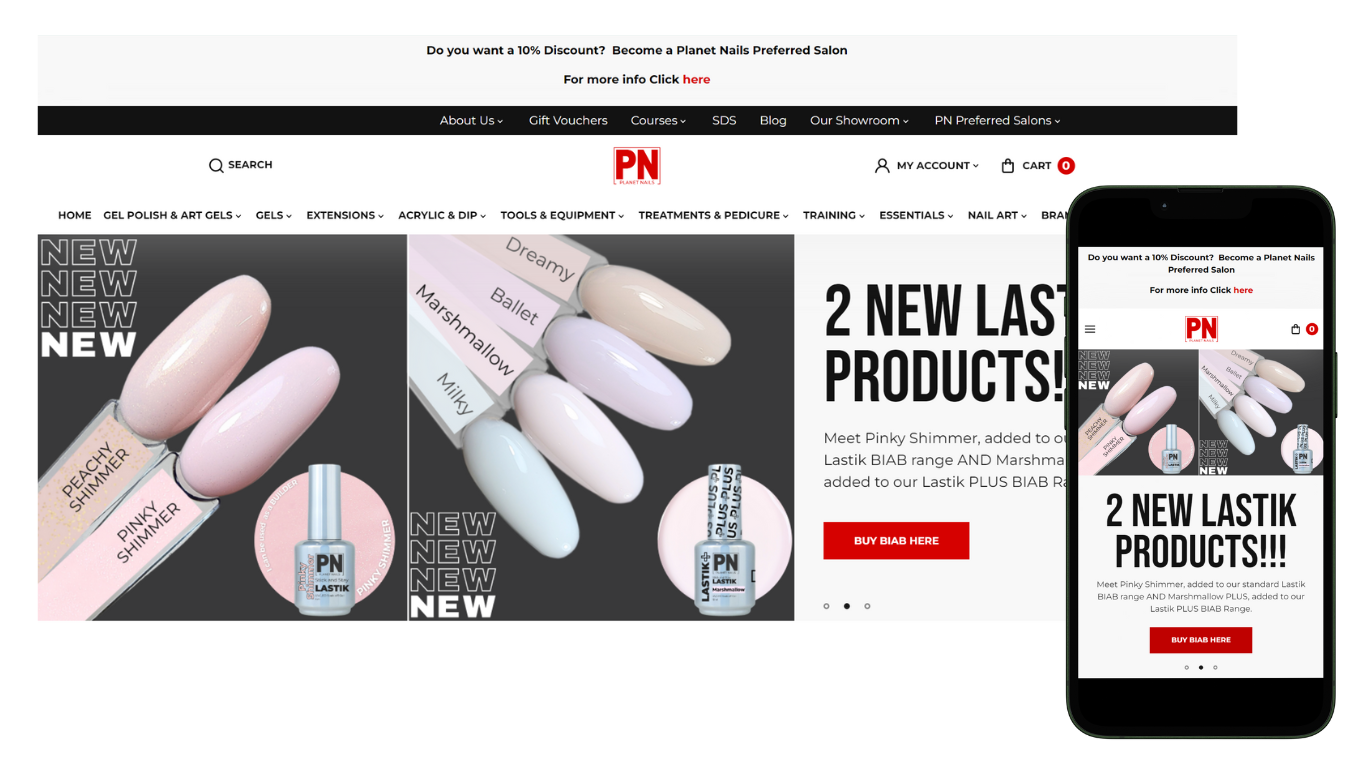This screenshot has height=768, width=1366.
Task: Expand the Courses dropdown menu
Action: pos(658,121)
